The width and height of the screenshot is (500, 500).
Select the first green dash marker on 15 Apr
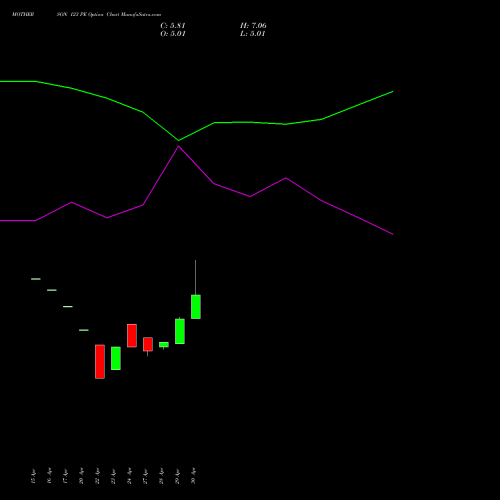click(x=36, y=279)
